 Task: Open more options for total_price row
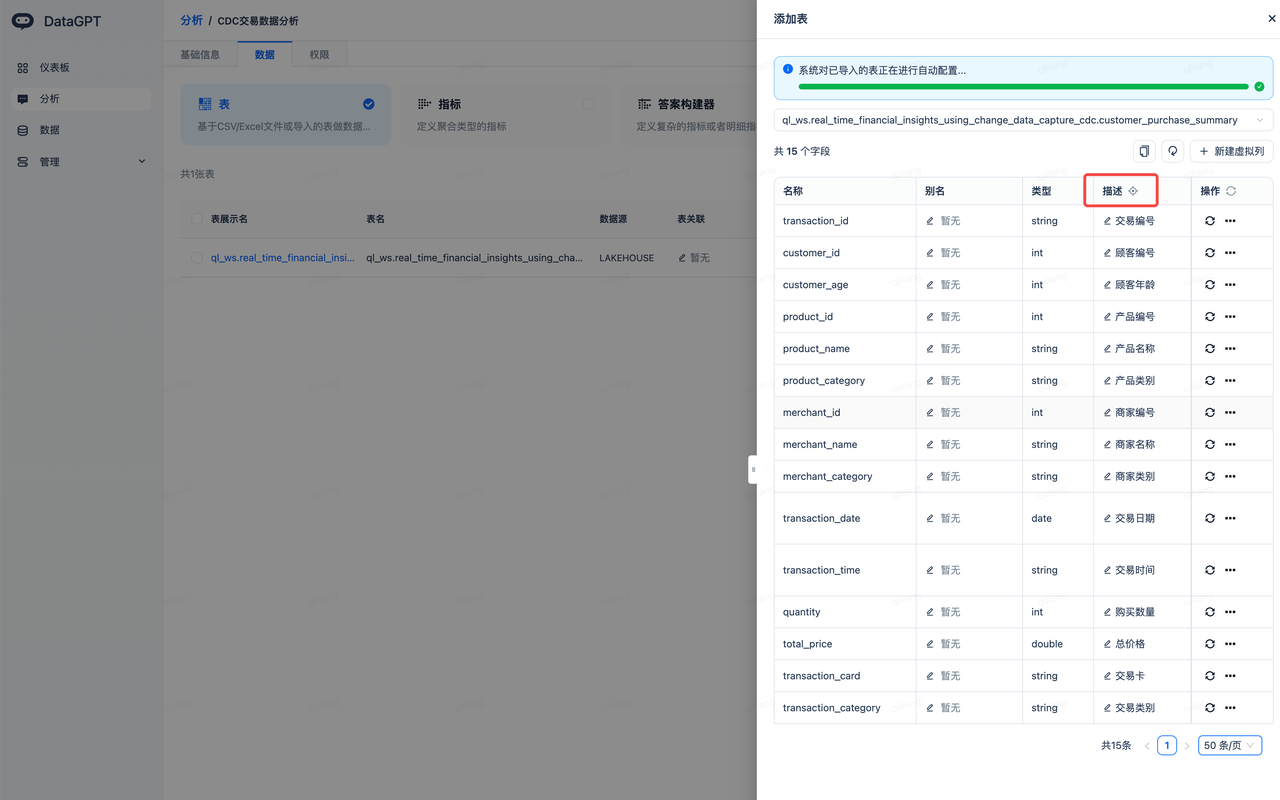pos(1230,644)
